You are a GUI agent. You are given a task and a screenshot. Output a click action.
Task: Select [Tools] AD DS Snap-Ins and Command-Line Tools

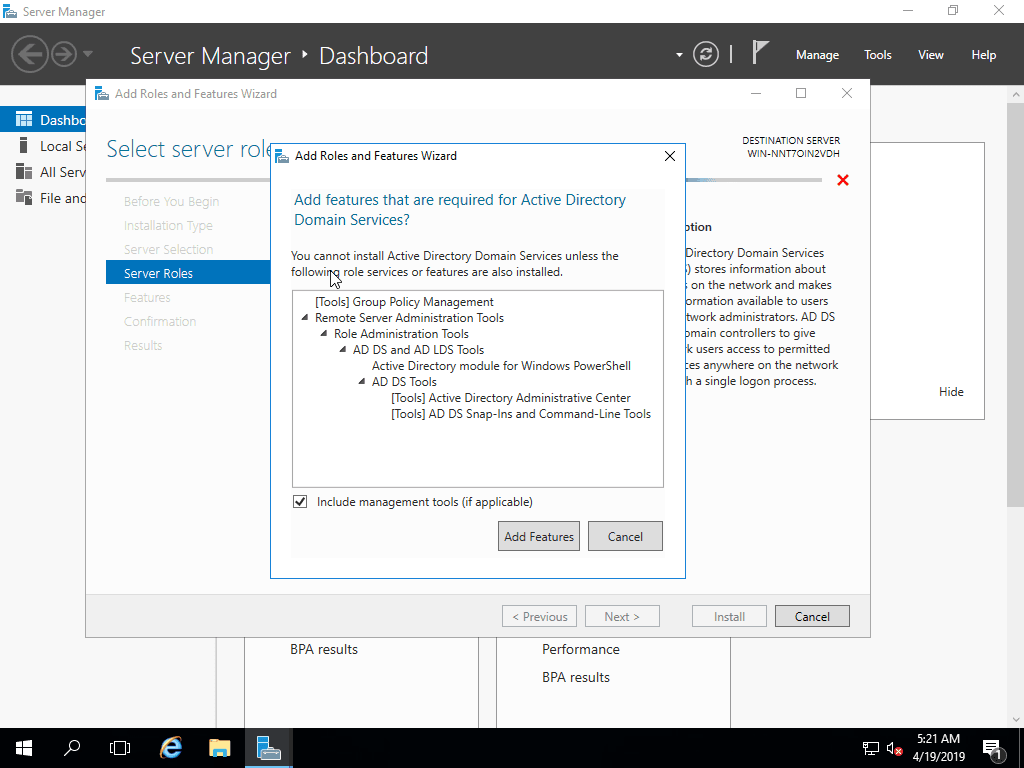pos(520,413)
